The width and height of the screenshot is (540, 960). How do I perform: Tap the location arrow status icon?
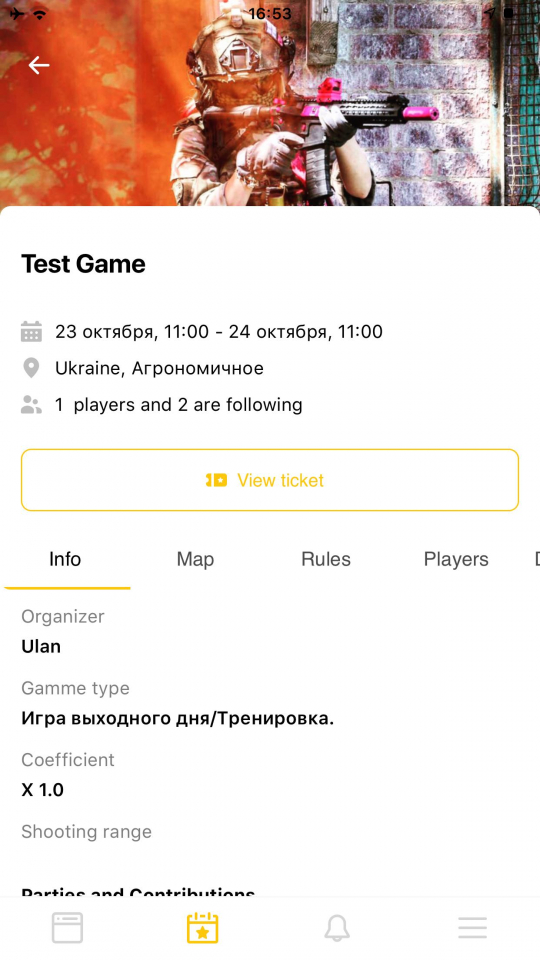pyautogui.click(x=490, y=13)
